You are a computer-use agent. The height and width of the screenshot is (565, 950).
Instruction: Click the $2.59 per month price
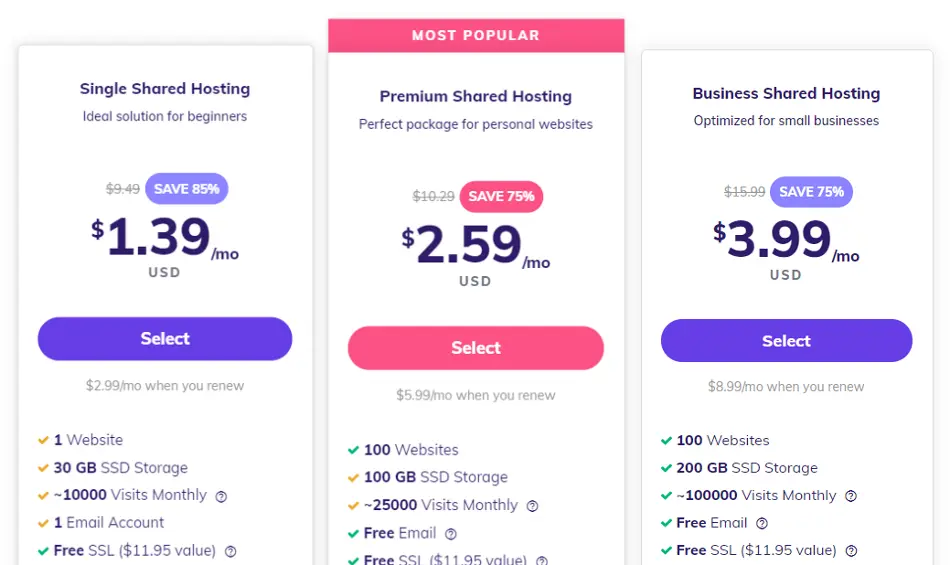(476, 245)
